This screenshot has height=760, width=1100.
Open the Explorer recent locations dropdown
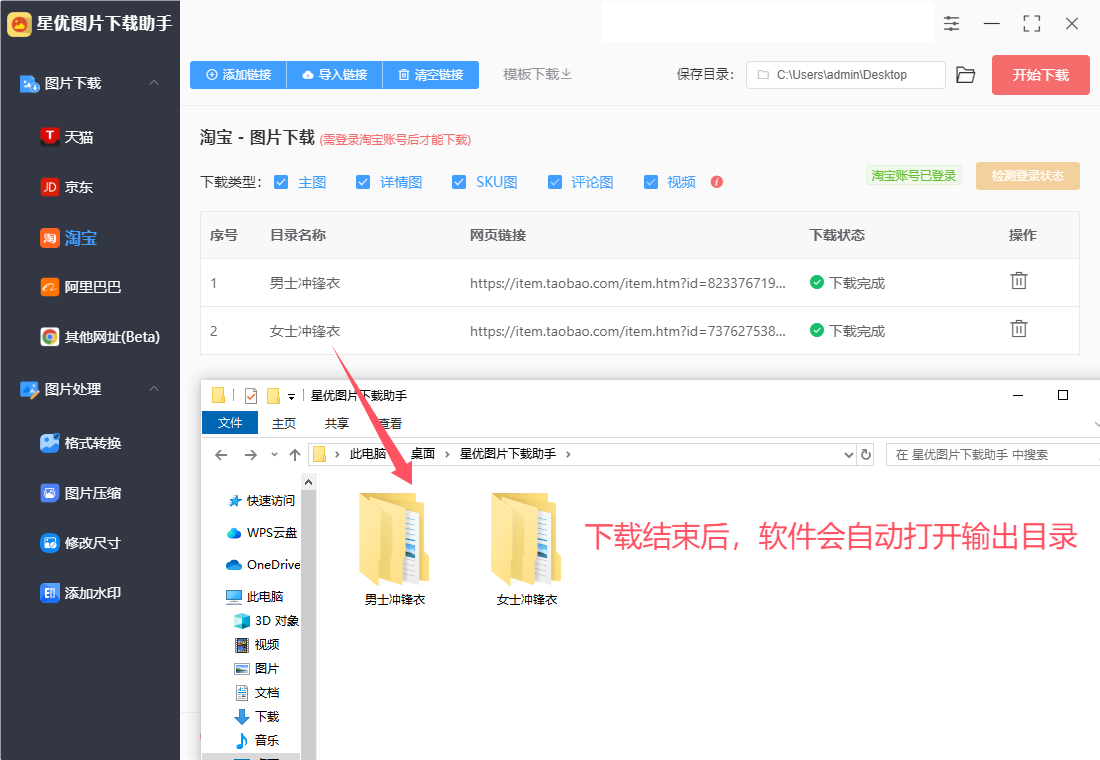tap(274, 455)
